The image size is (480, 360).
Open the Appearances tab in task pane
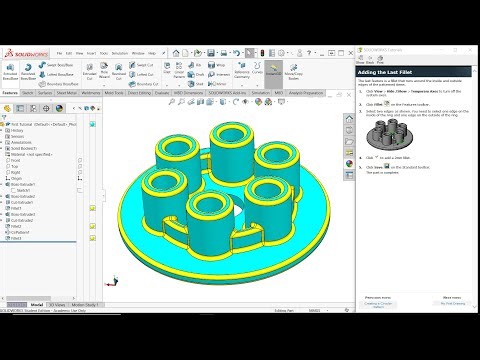349,164
